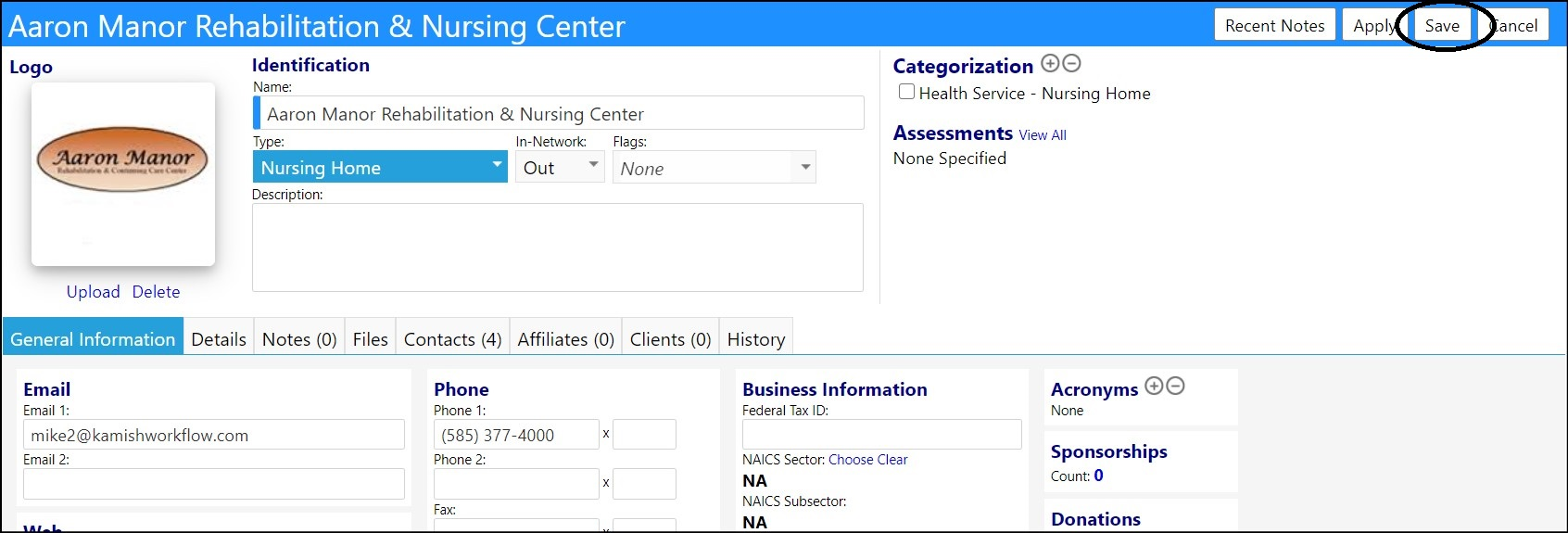Focus the Email 1 field

click(x=214, y=435)
